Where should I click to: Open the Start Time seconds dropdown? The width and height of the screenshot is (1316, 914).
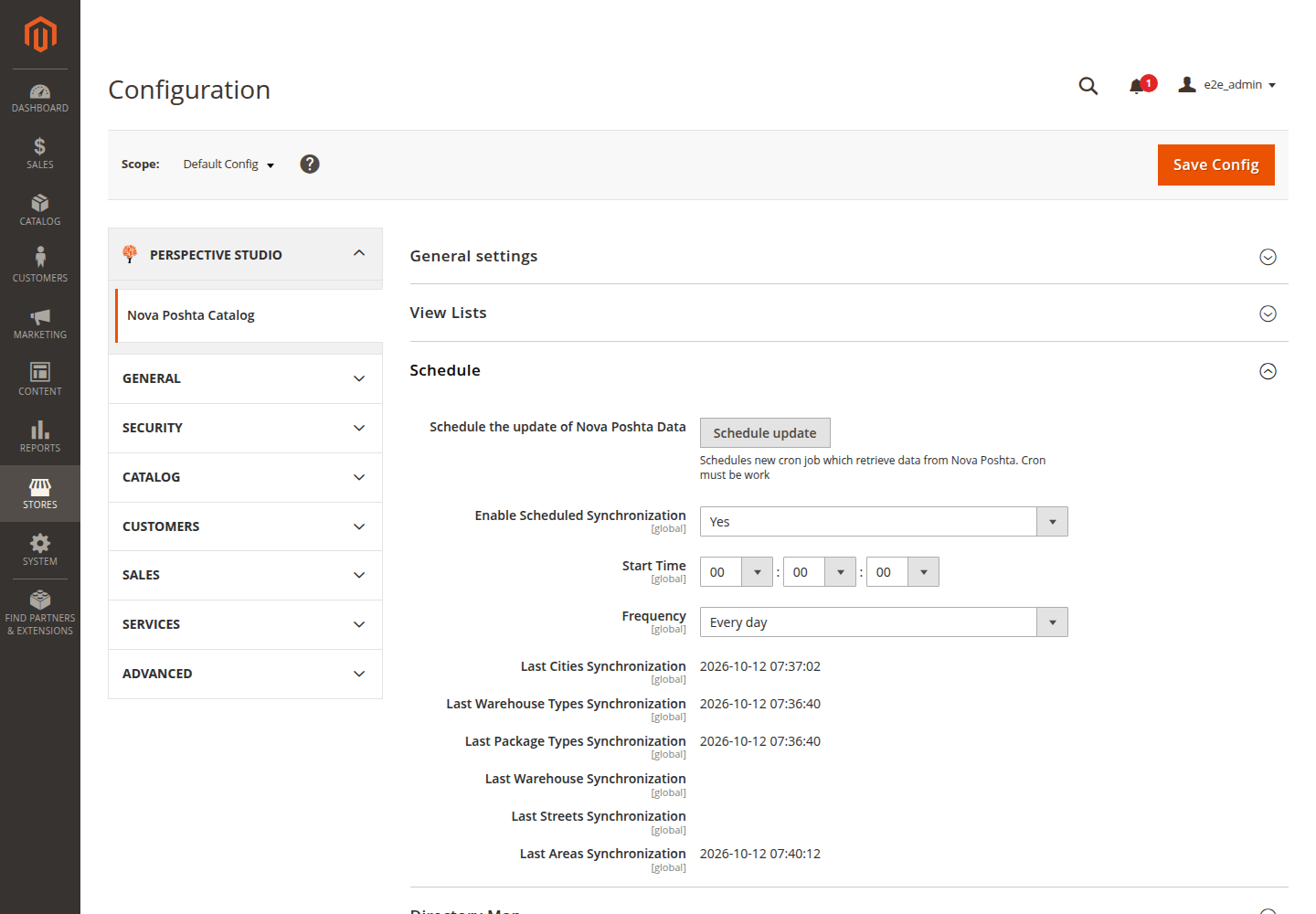click(903, 572)
